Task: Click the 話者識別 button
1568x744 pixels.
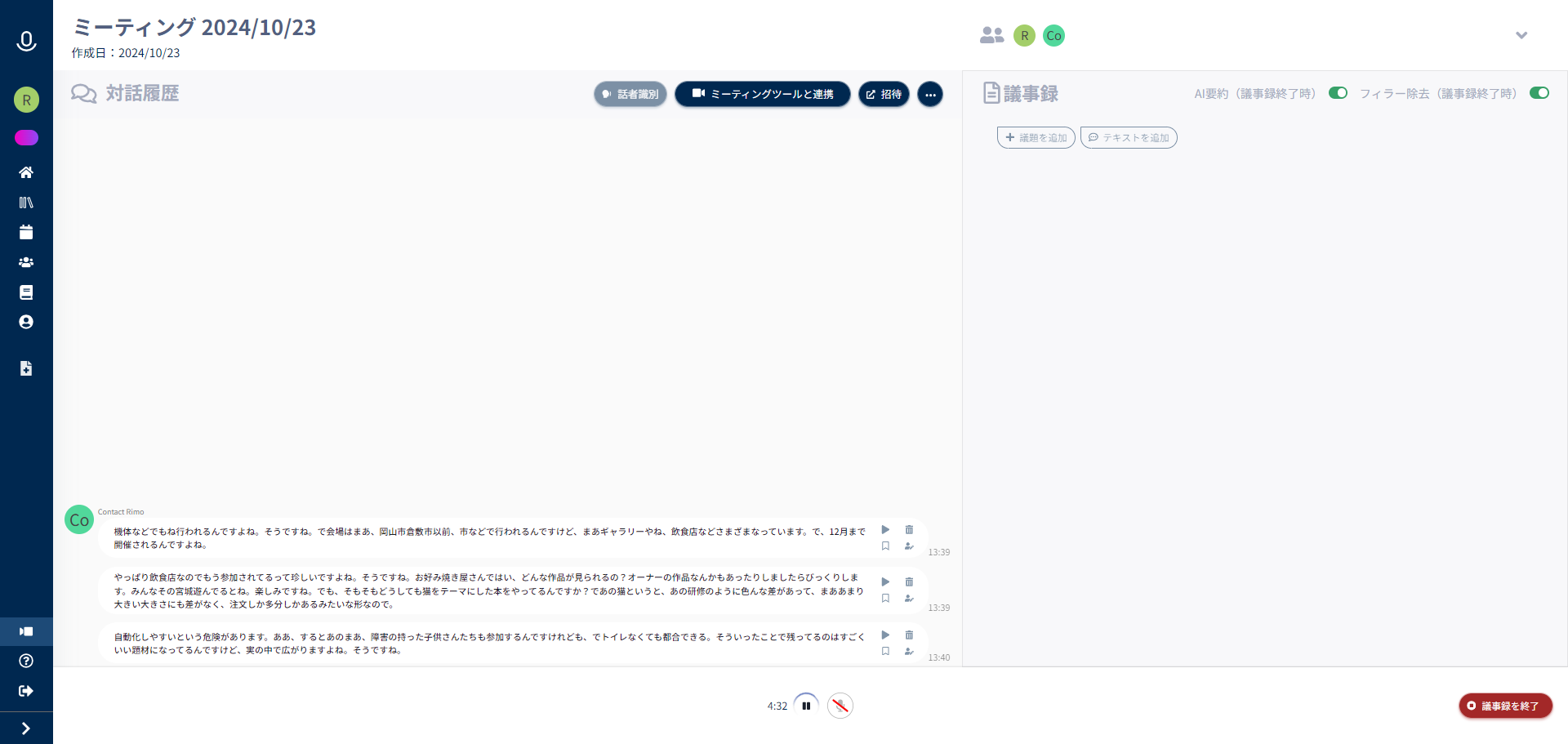Action: [630, 95]
